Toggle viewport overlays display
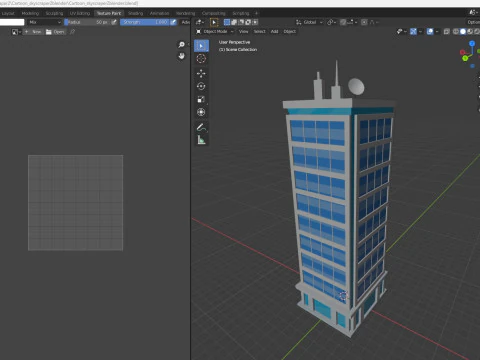This screenshot has width=480, height=360. tap(430, 32)
